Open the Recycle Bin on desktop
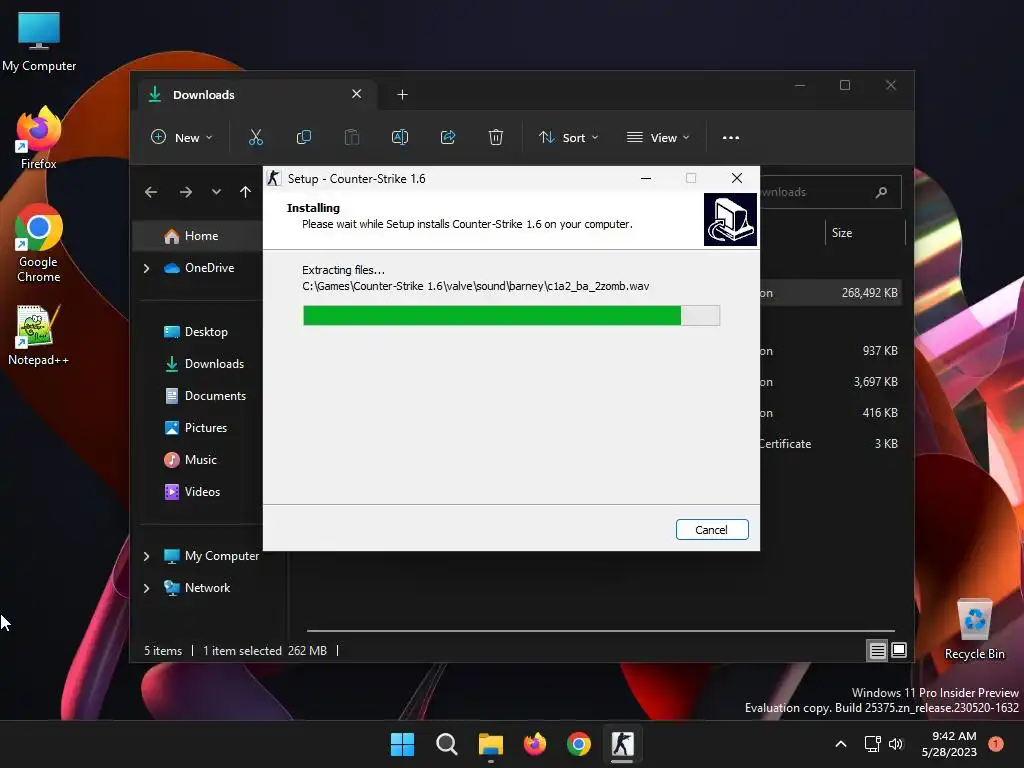The image size is (1024, 768). pyautogui.click(x=974, y=630)
